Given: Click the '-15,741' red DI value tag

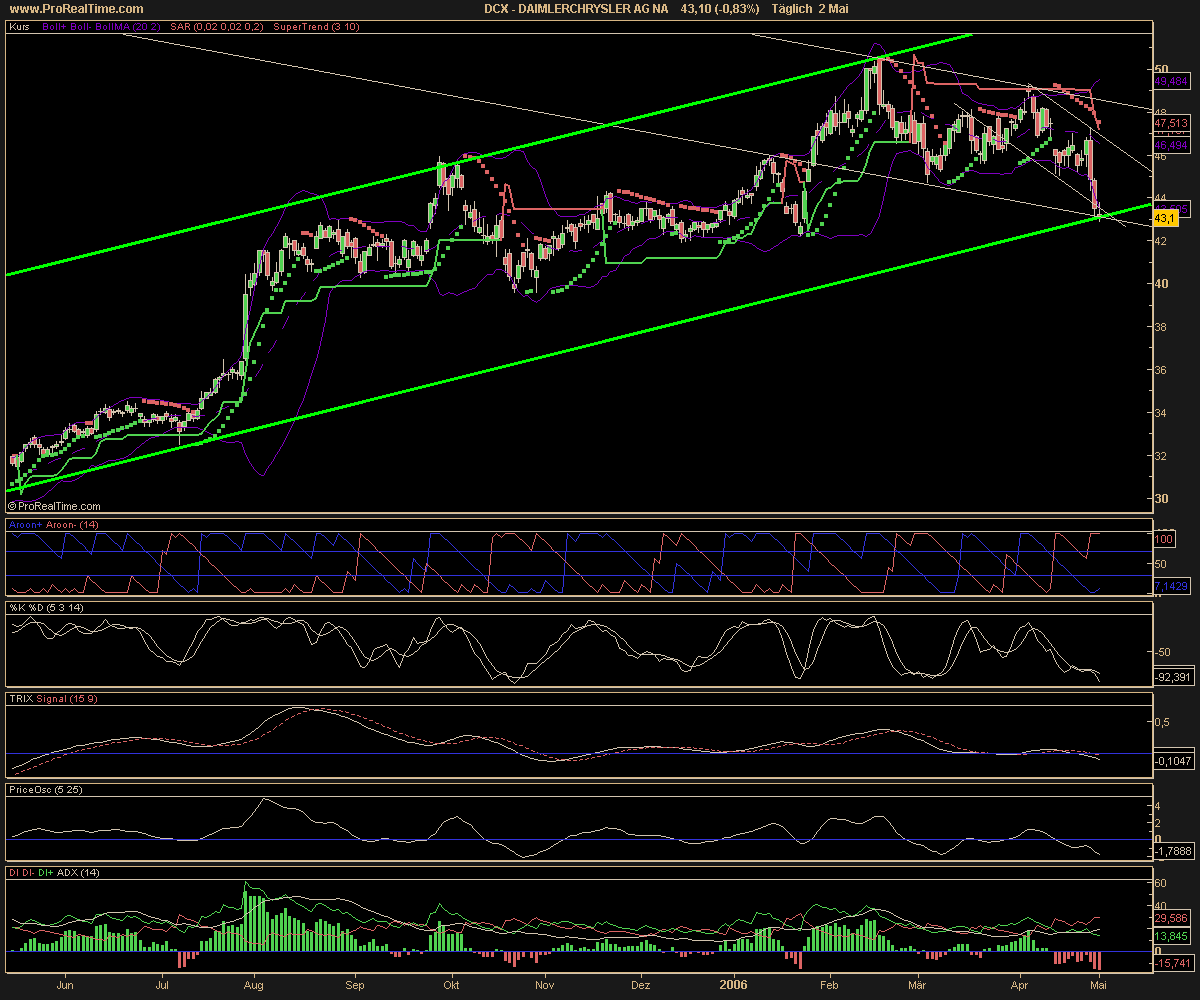Looking at the screenshot, I should 1172,962.
